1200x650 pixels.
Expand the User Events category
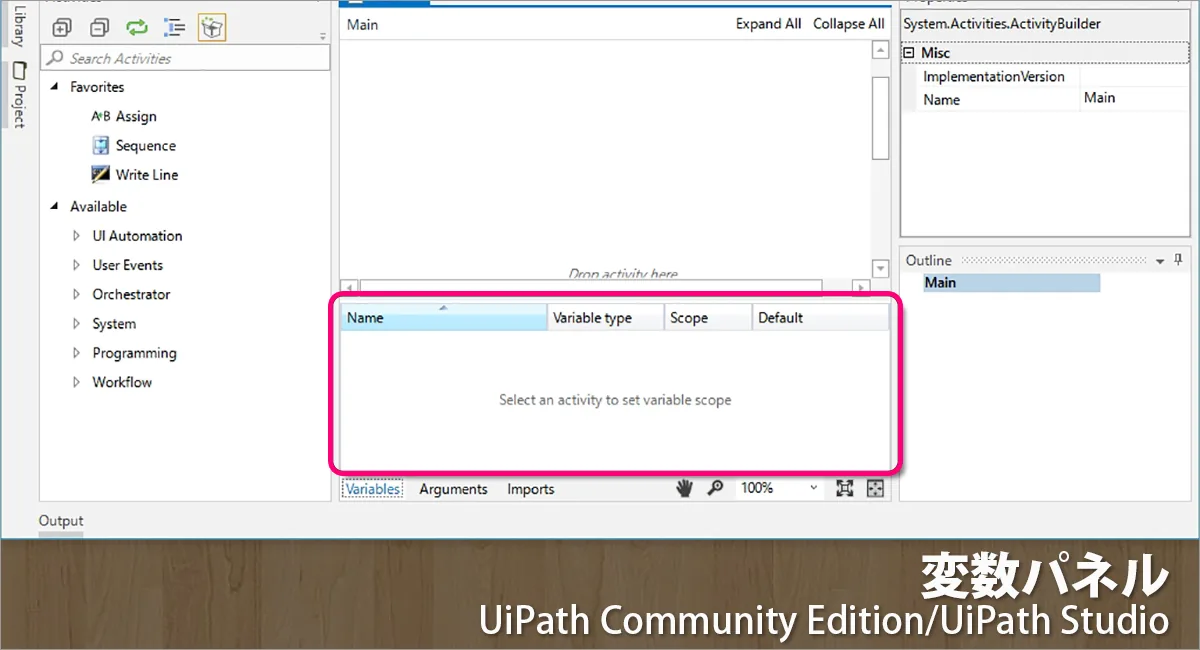[76, 265]
